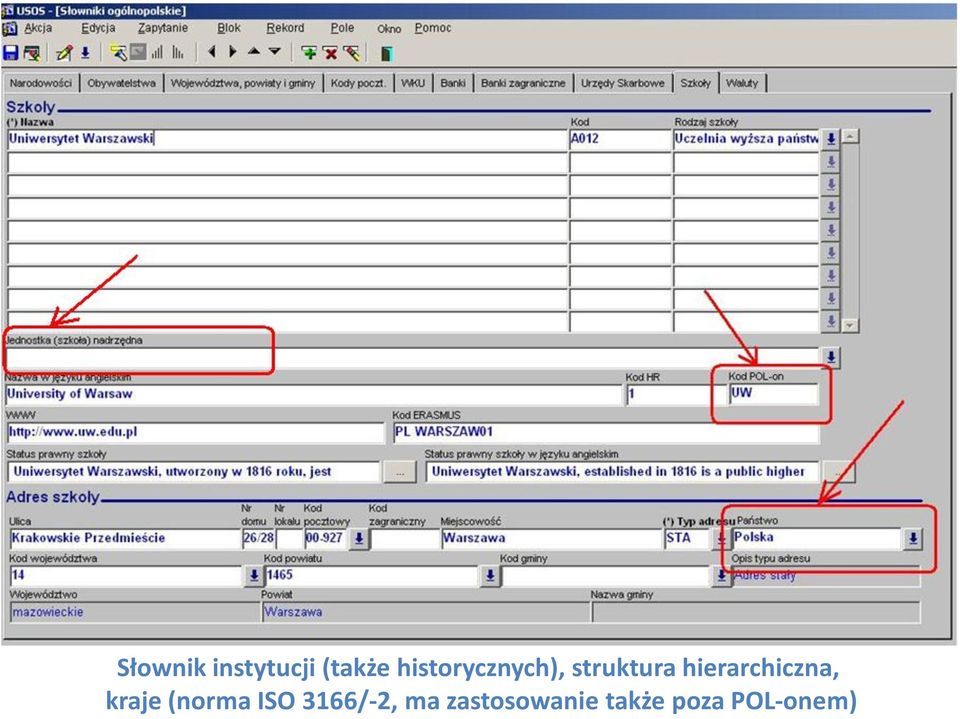
Task: Open the Pole menu
Action: [342, 28]
